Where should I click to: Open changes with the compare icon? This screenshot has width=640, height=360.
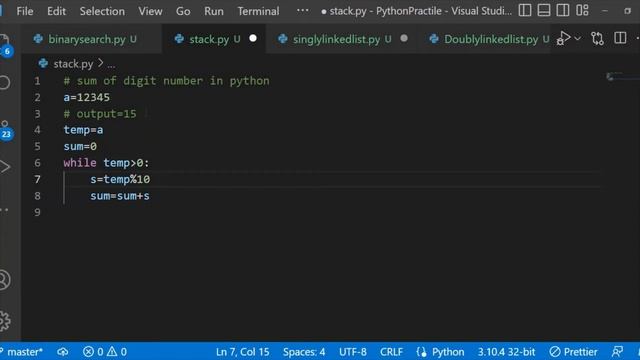pos(597,38)
